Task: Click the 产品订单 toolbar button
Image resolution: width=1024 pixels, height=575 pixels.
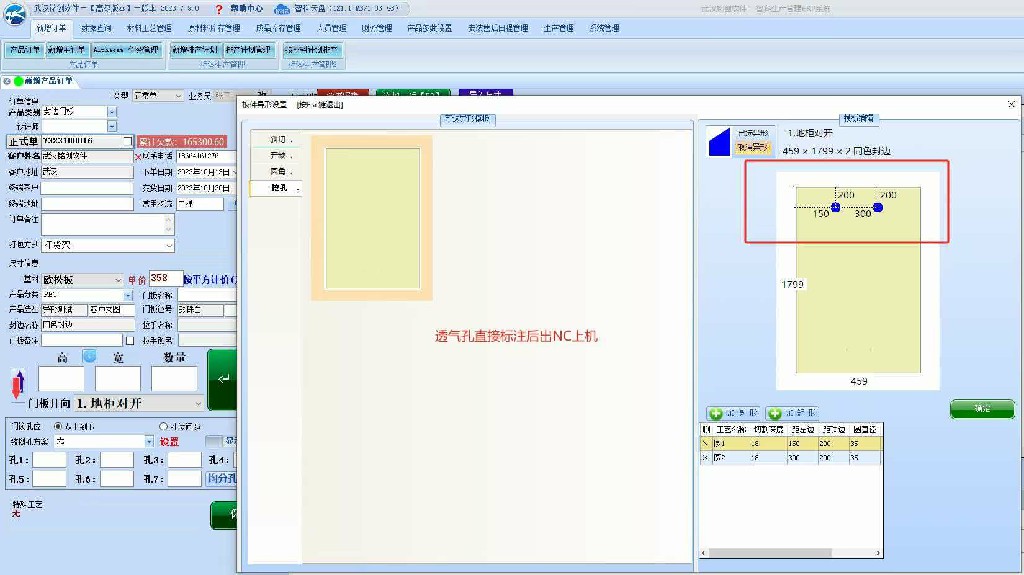Action: point(25,50)
